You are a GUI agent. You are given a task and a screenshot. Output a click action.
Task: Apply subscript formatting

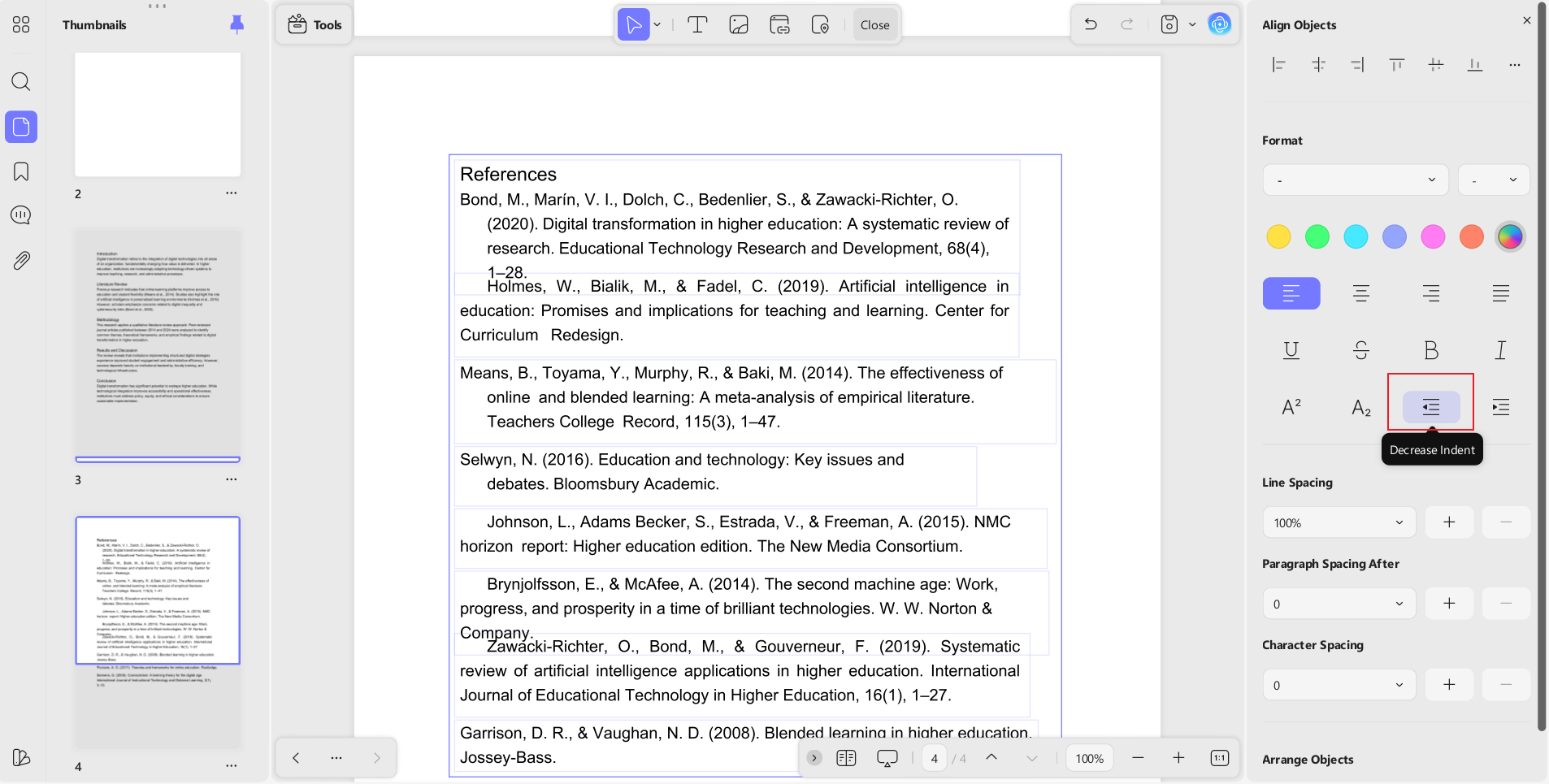1361,407
